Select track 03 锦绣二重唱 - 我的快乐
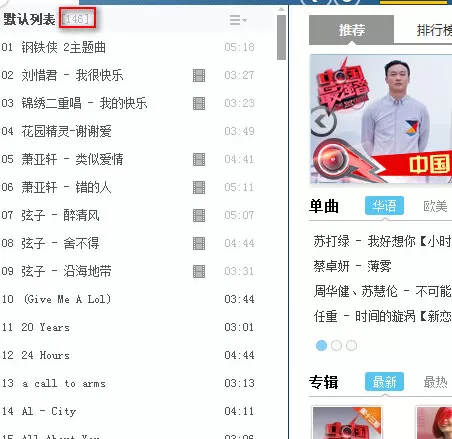This screenshot has width=452, height=439. tap(84, 103)
